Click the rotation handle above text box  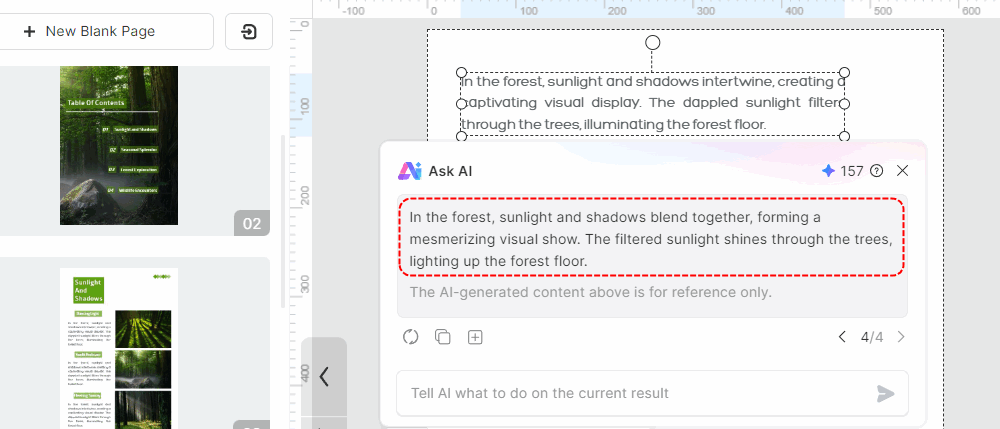(652, 43)
